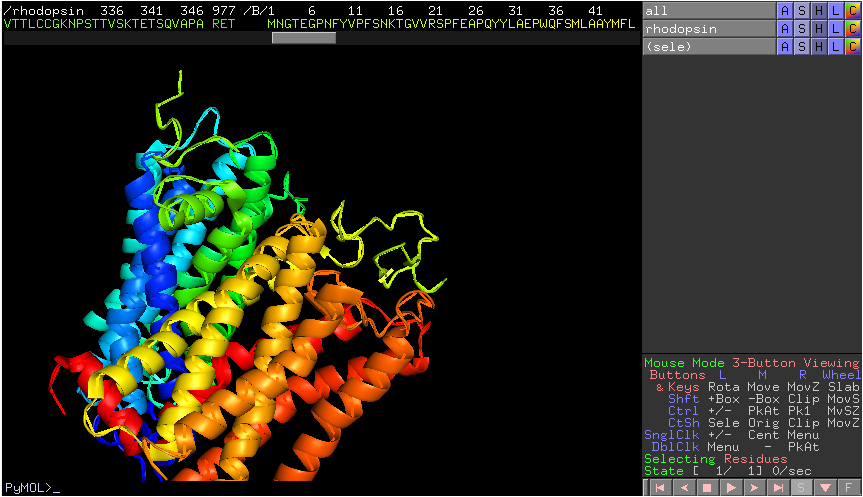Open the Show menu for rhodopsin
This screenshot has height=497, width=863.
(802, 29)
